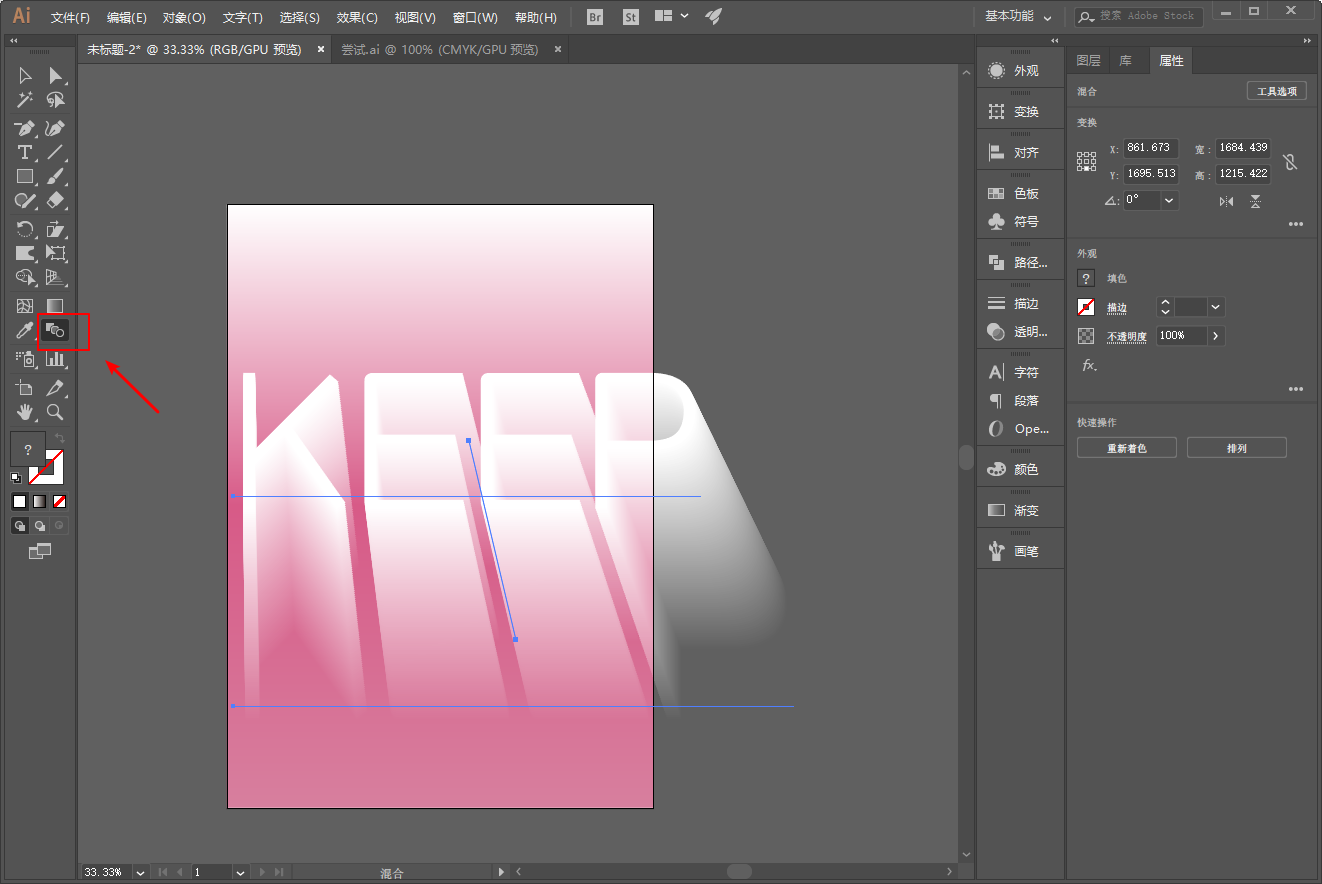Open the 对象(O) menu
Screen dimensions: 1322x884
[184, 18]
